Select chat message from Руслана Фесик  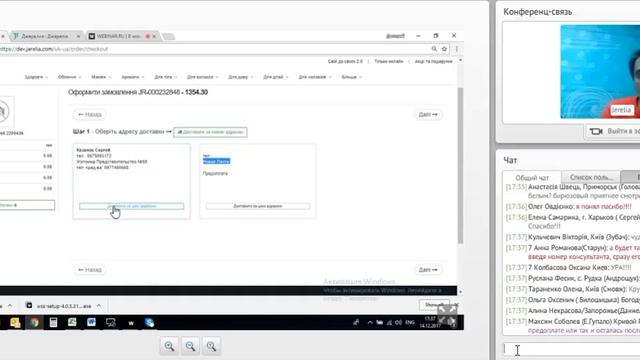573,278
